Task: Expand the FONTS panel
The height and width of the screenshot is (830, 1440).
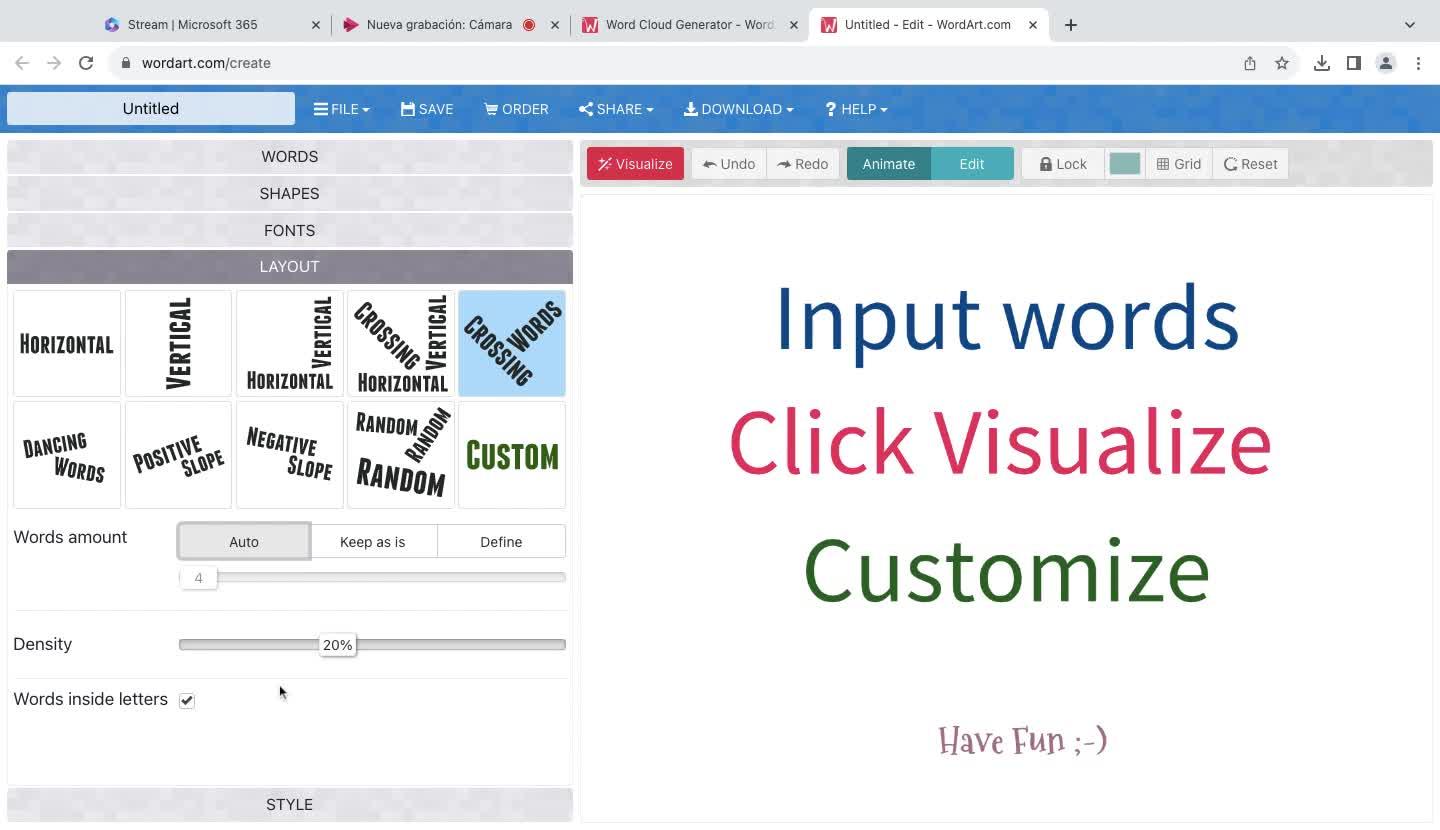Action: click(290, 231)
